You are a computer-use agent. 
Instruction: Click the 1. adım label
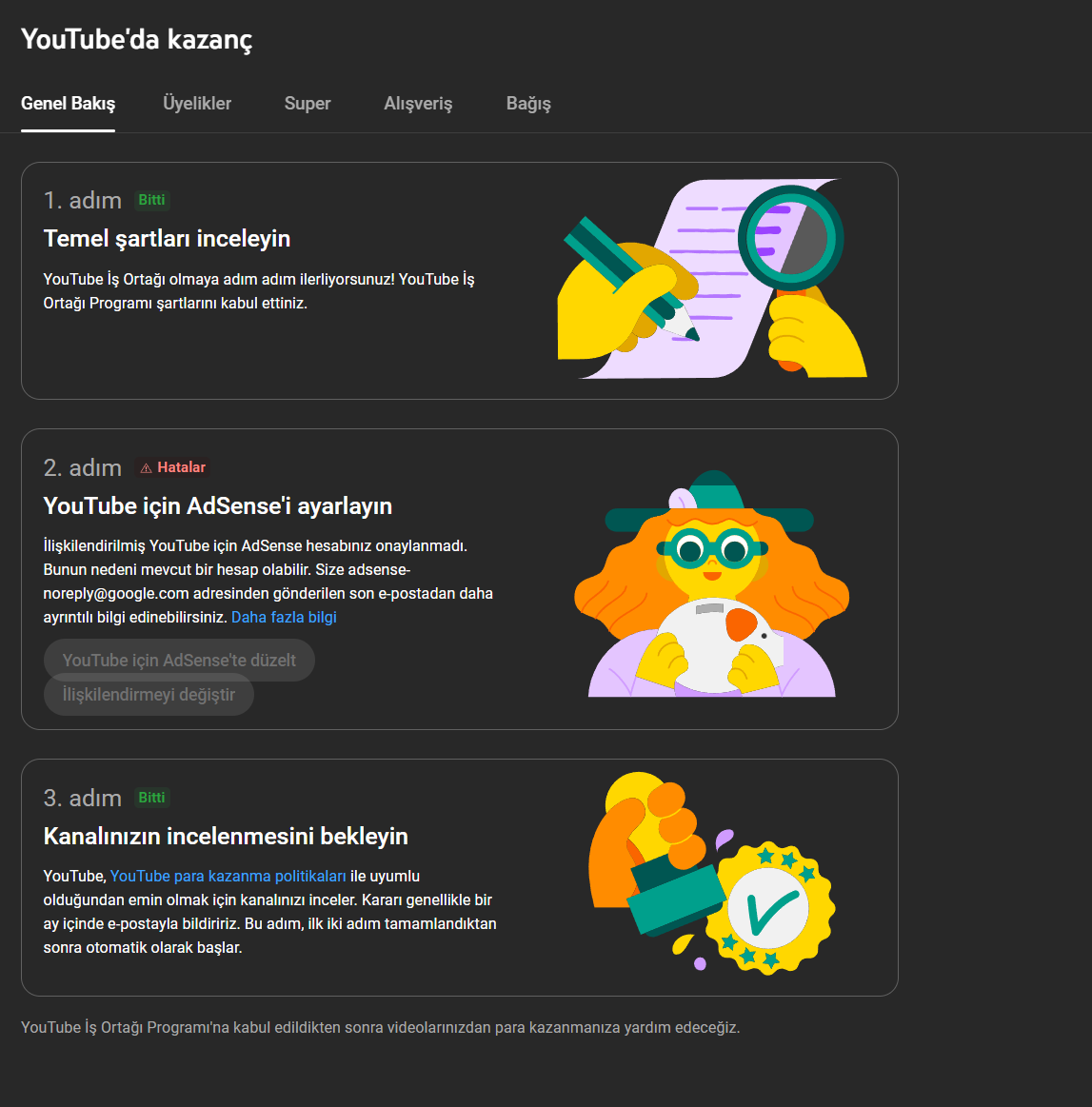[83, 201]
